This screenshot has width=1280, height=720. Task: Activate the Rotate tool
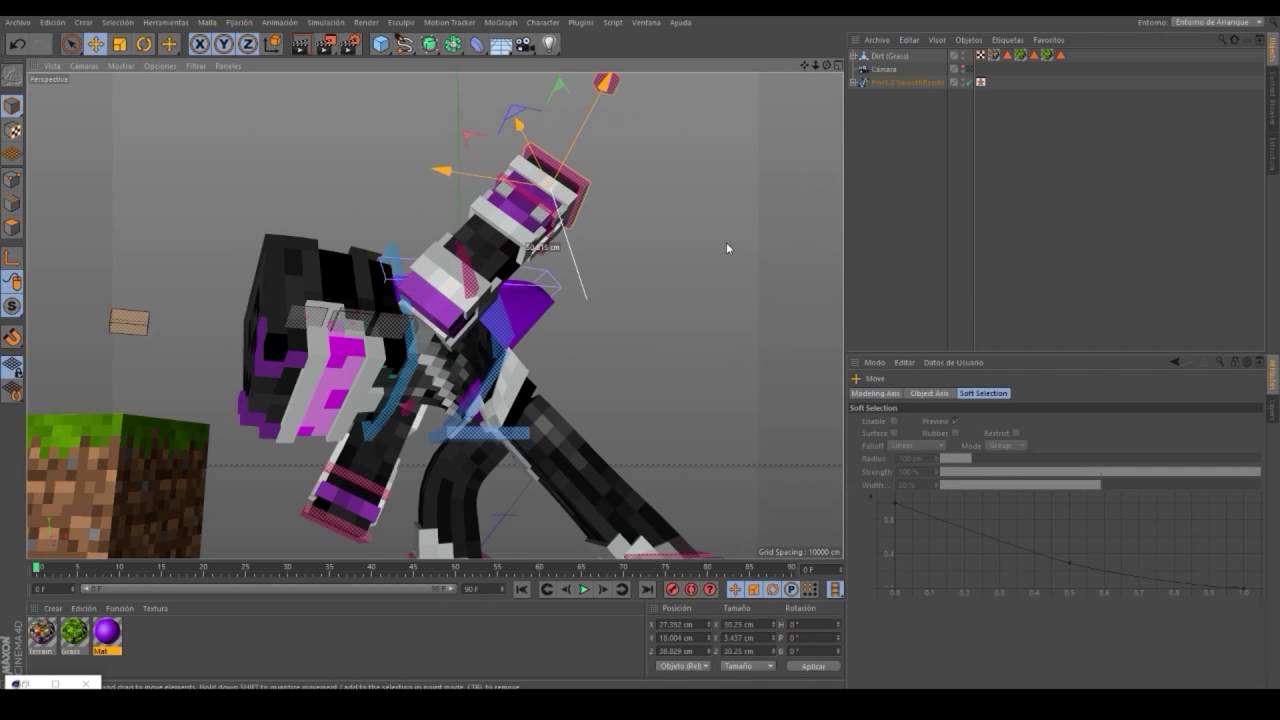tap(144, 44)
